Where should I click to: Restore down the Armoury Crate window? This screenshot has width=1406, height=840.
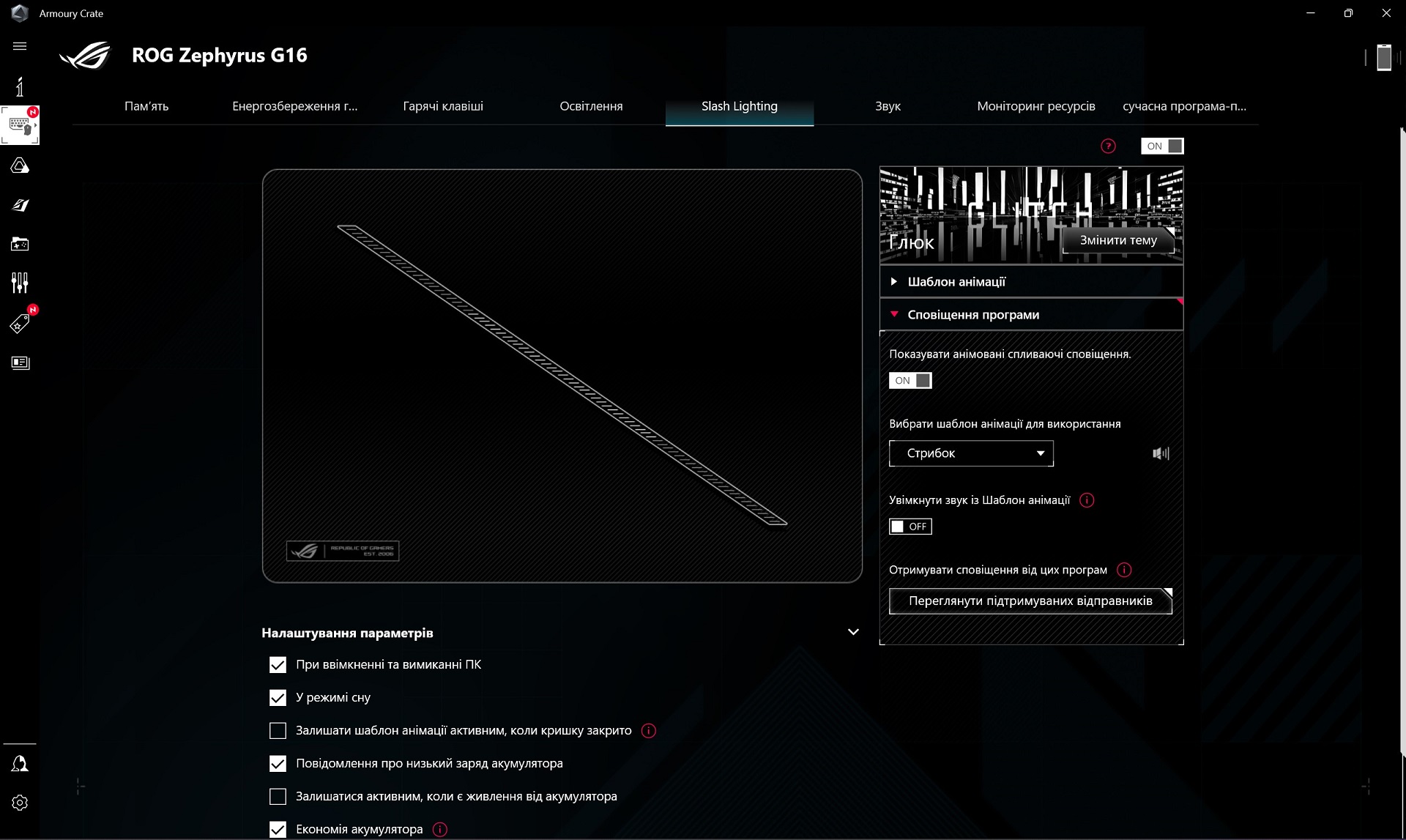pyautogui.click(x=1348, y=13)
